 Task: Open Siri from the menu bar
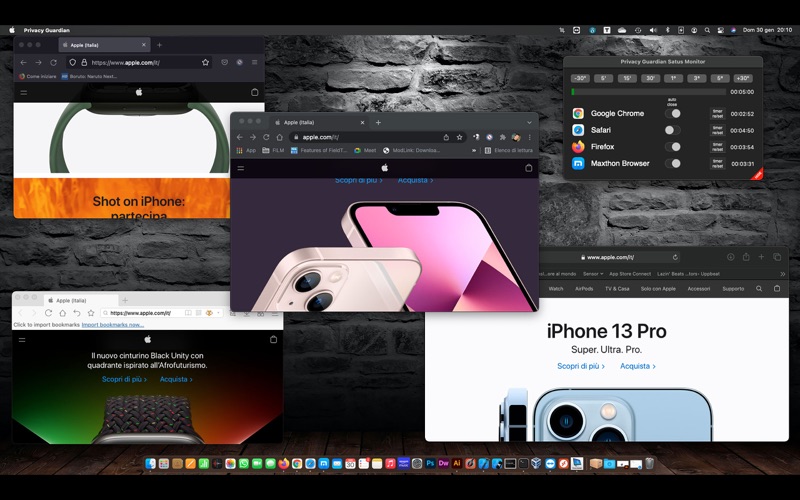click(733, 30)
